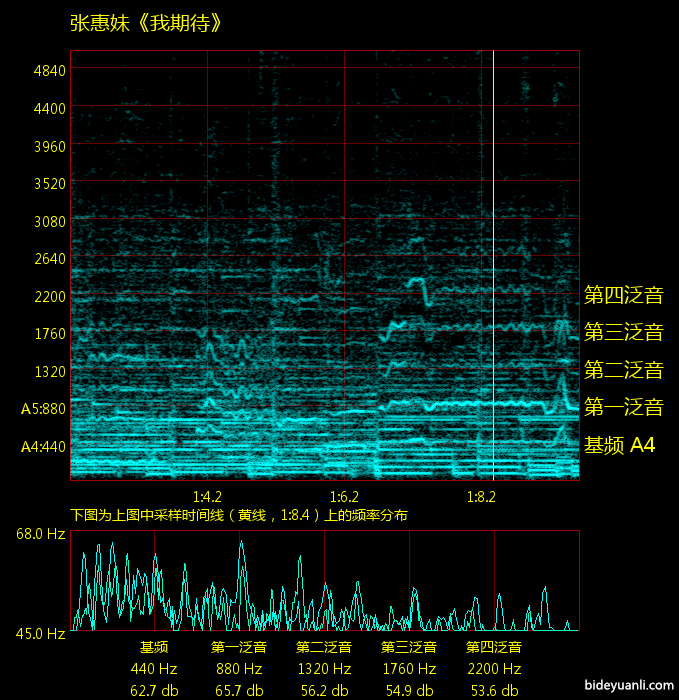
Task: Click the 1:6.2 time axis label
Action: coord(343,496)
